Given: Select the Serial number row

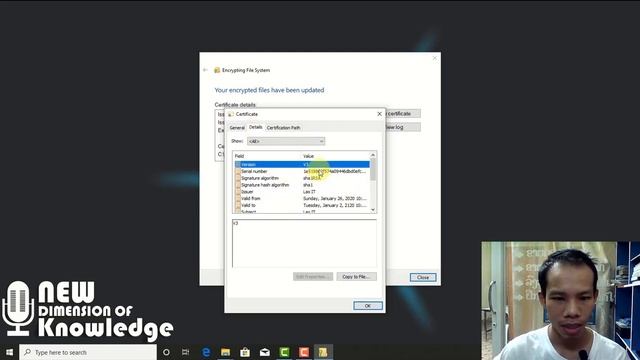Looking at the screenshot, I should [x=302, y=171].
